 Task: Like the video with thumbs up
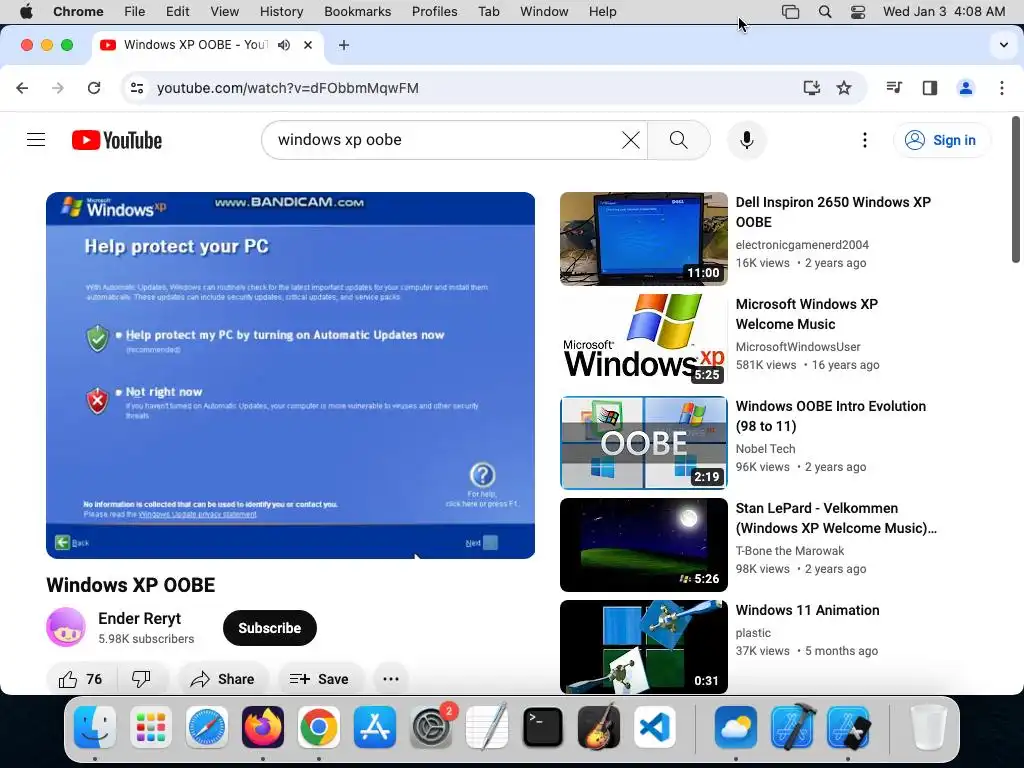81,679
